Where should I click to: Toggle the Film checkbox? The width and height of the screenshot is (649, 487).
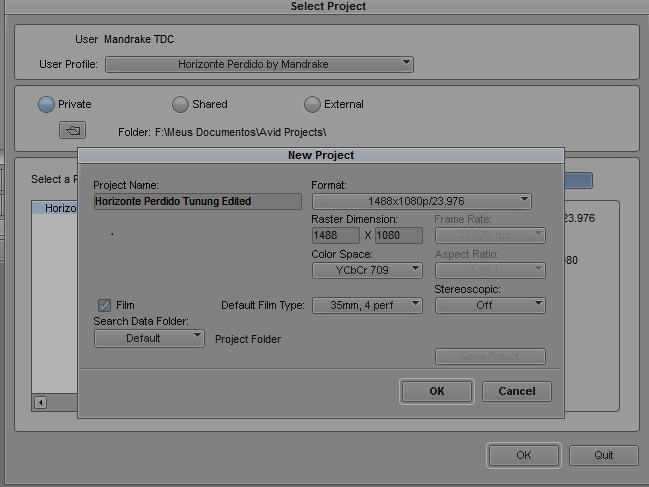click(x=104, y=305)
